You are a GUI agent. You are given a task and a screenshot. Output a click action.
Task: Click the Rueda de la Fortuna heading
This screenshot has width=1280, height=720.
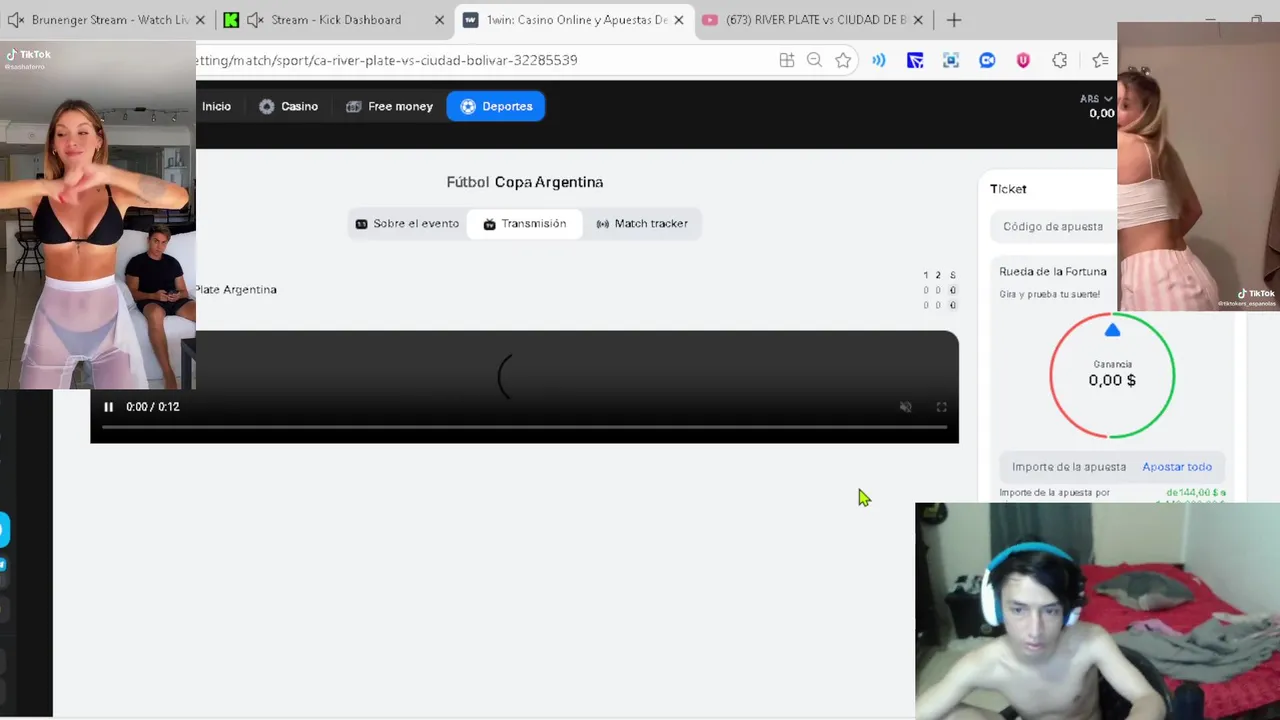pyautogui.click(x=1053, y=272)
